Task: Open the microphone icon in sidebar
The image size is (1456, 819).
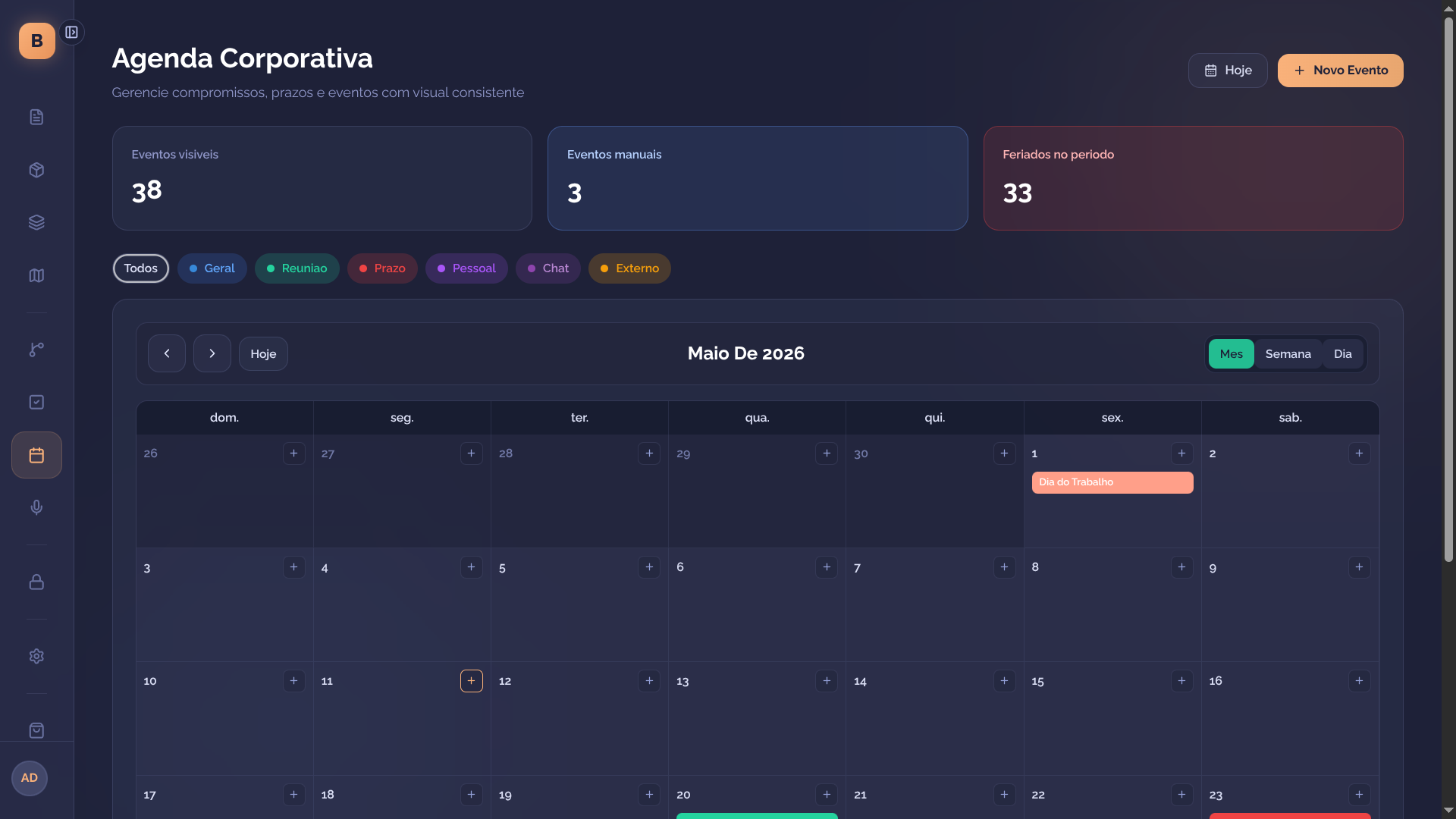Action: pyautogui.click(x=36, y=507)
